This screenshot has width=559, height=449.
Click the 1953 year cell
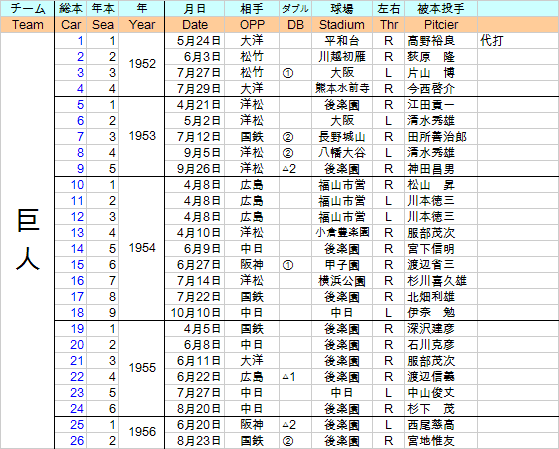[x=142, y=136]
